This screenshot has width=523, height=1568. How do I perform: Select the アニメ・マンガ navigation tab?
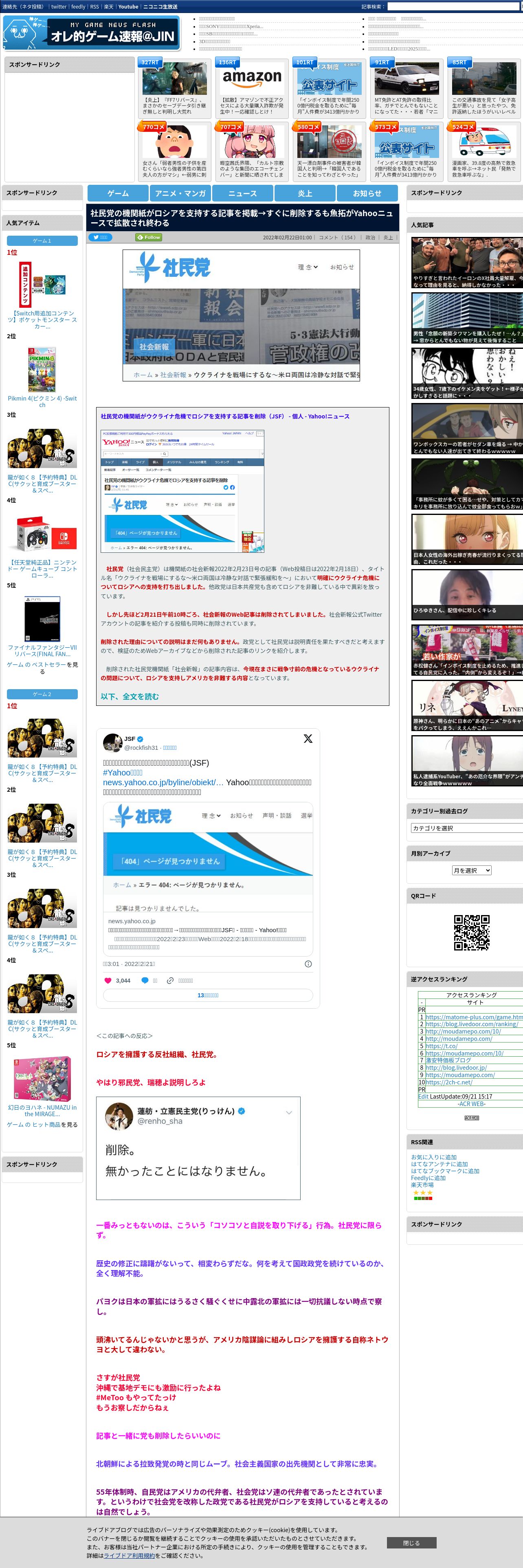180,193
